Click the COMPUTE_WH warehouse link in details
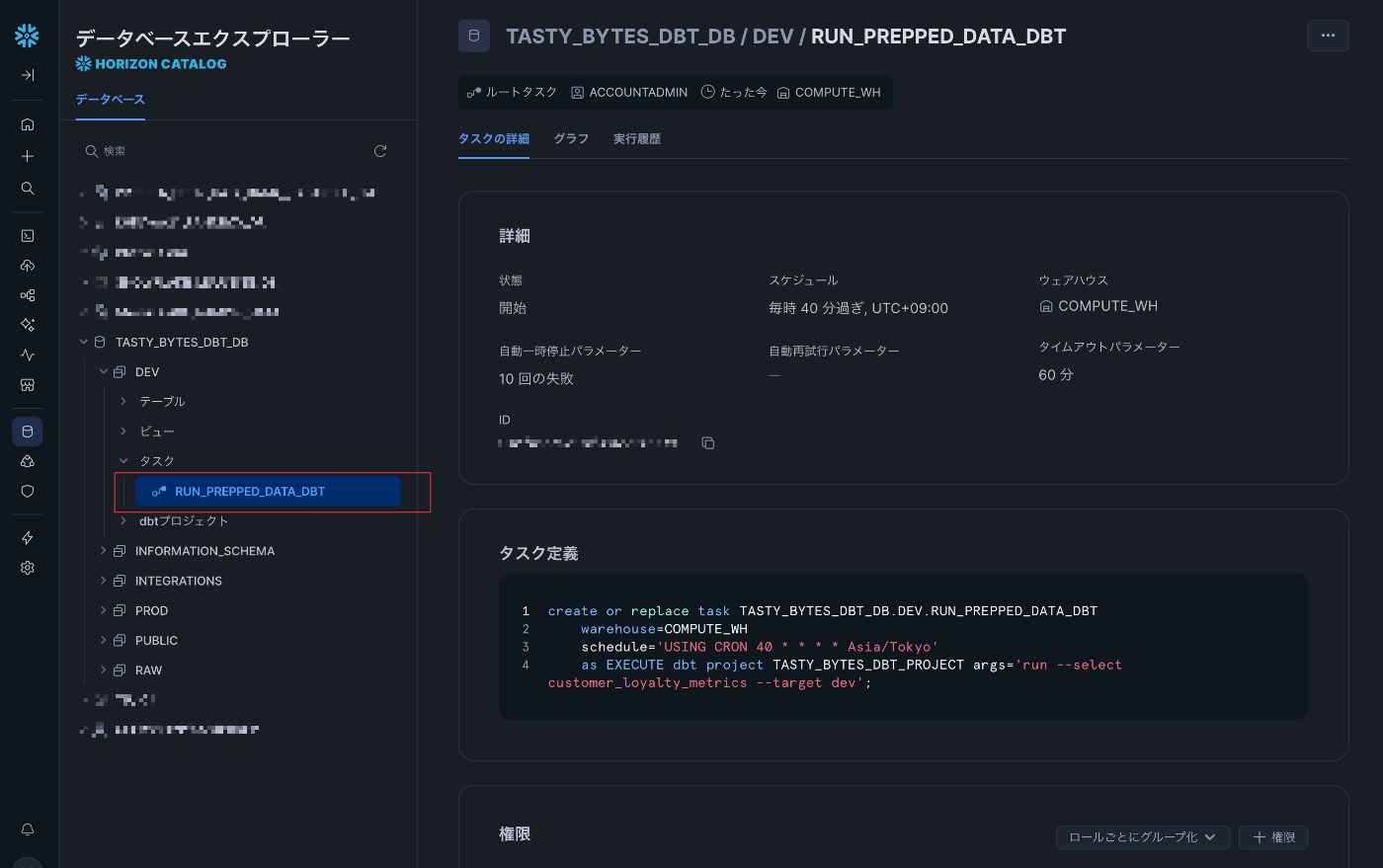 pyautogui.click(x=1098, y=306)
